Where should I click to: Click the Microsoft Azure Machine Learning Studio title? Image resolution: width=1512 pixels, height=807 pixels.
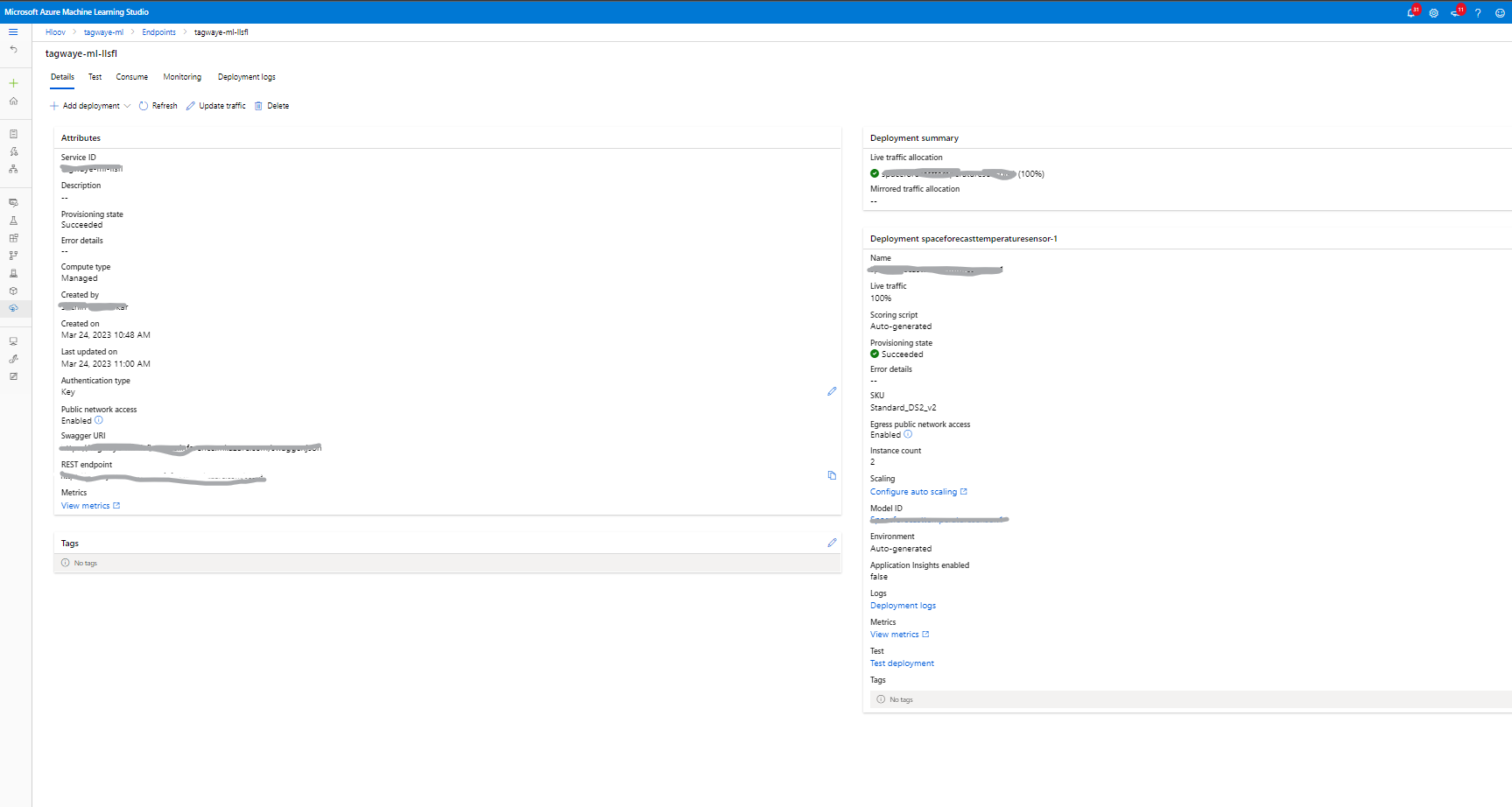pyautogui.click(x=77, y=12)
